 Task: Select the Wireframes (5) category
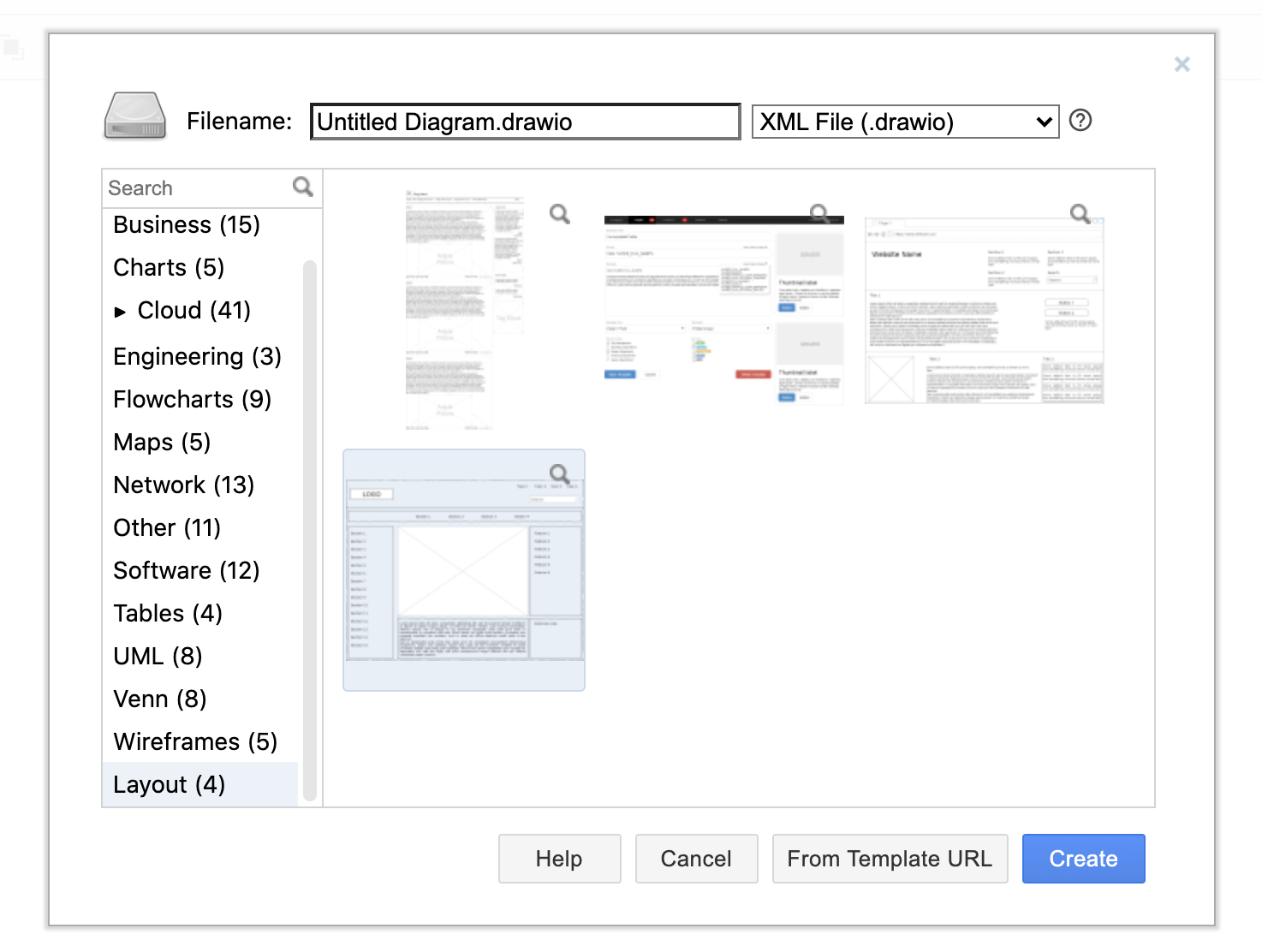pyautogui.click(x=195, y=742)
